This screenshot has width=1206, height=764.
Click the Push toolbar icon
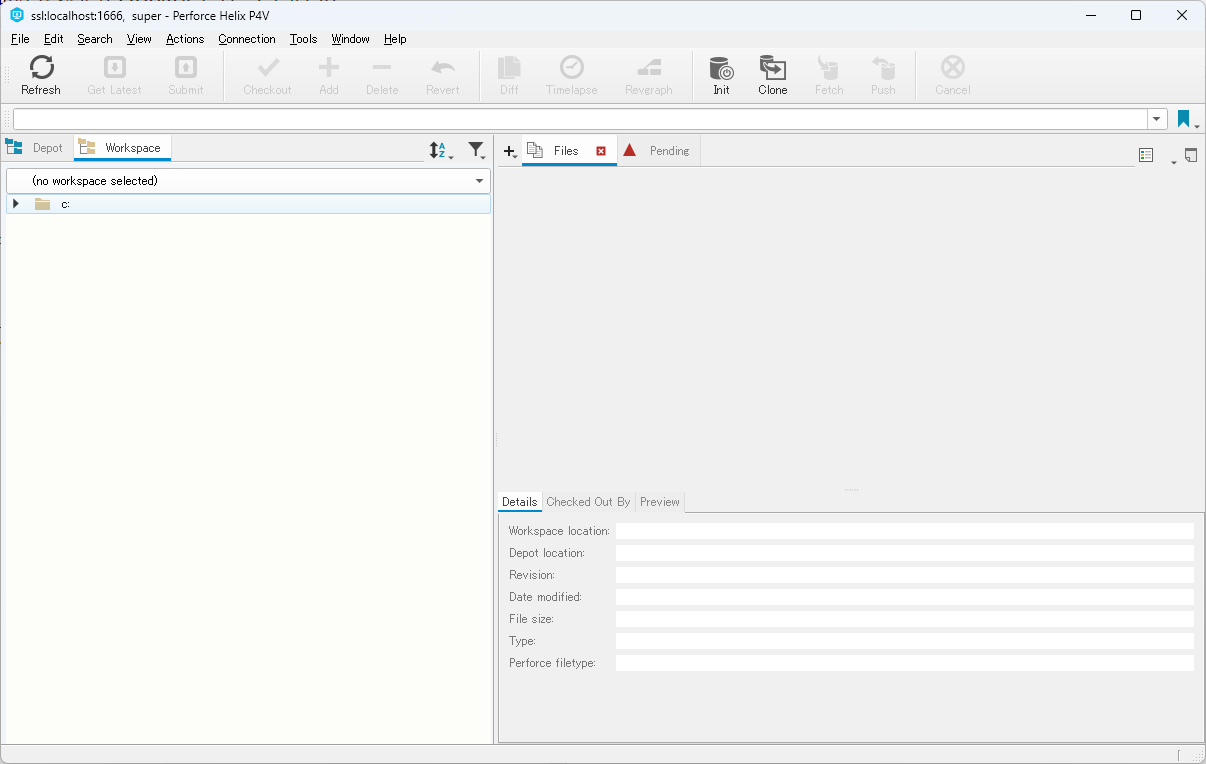point(883,67)
